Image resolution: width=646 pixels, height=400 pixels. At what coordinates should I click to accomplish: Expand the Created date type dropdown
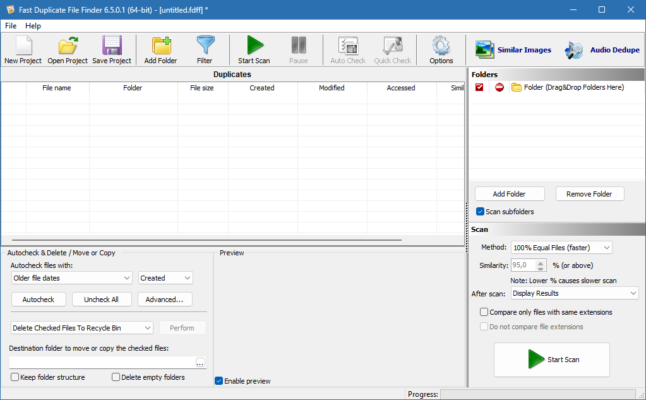coord(166,278)
